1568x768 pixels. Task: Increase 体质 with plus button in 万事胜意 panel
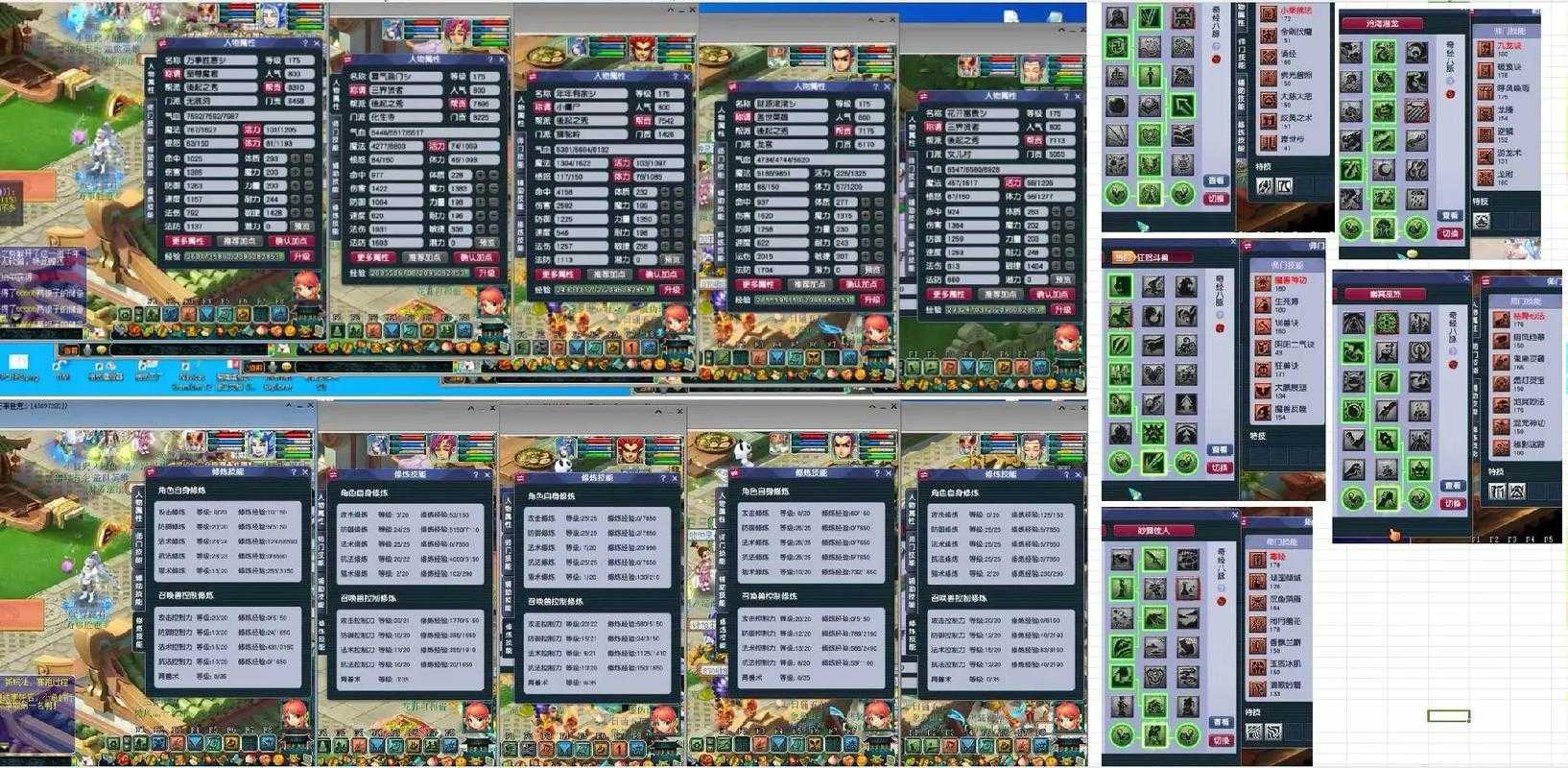coord(297,158)
